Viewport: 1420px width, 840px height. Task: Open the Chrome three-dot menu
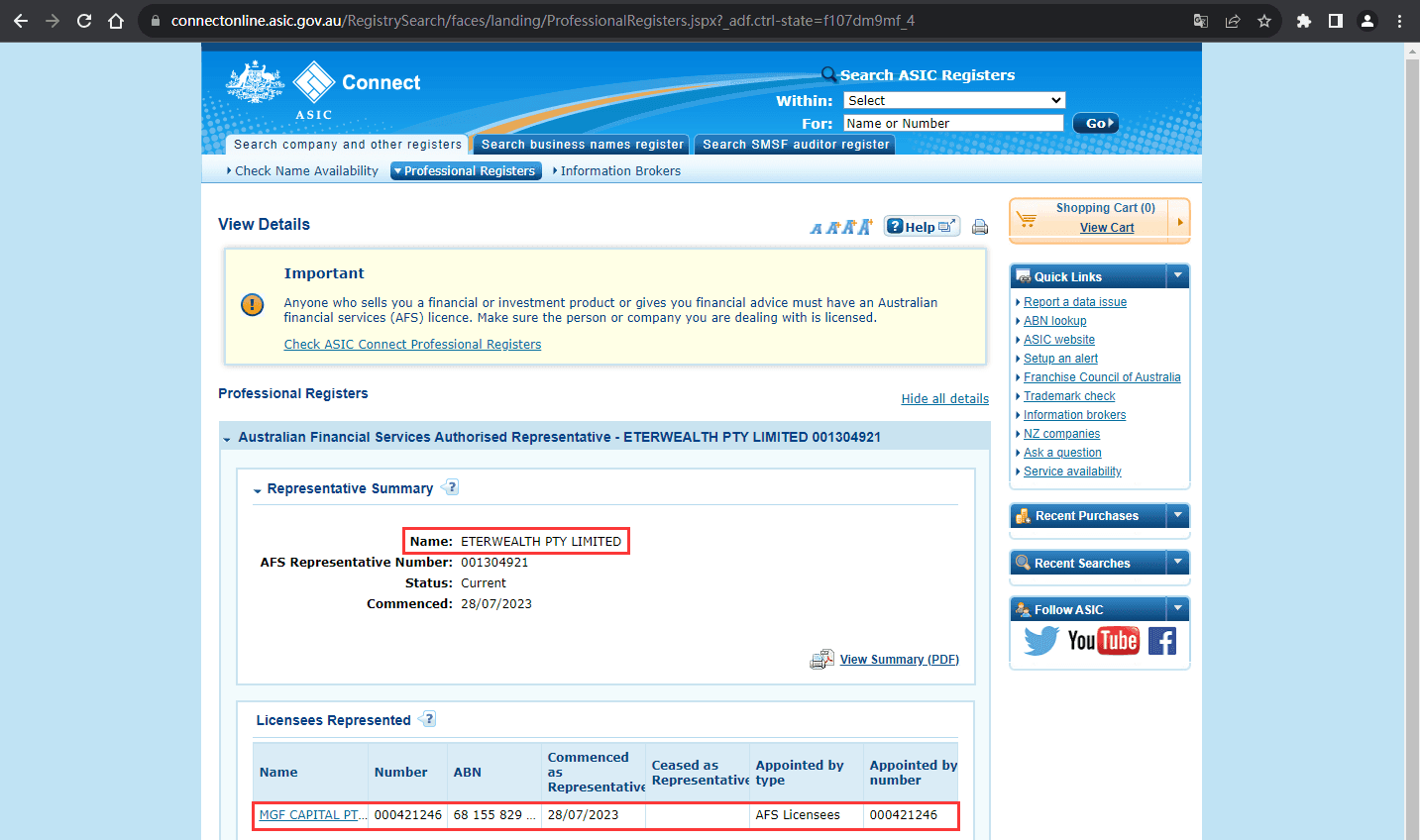click(1399, 21)
